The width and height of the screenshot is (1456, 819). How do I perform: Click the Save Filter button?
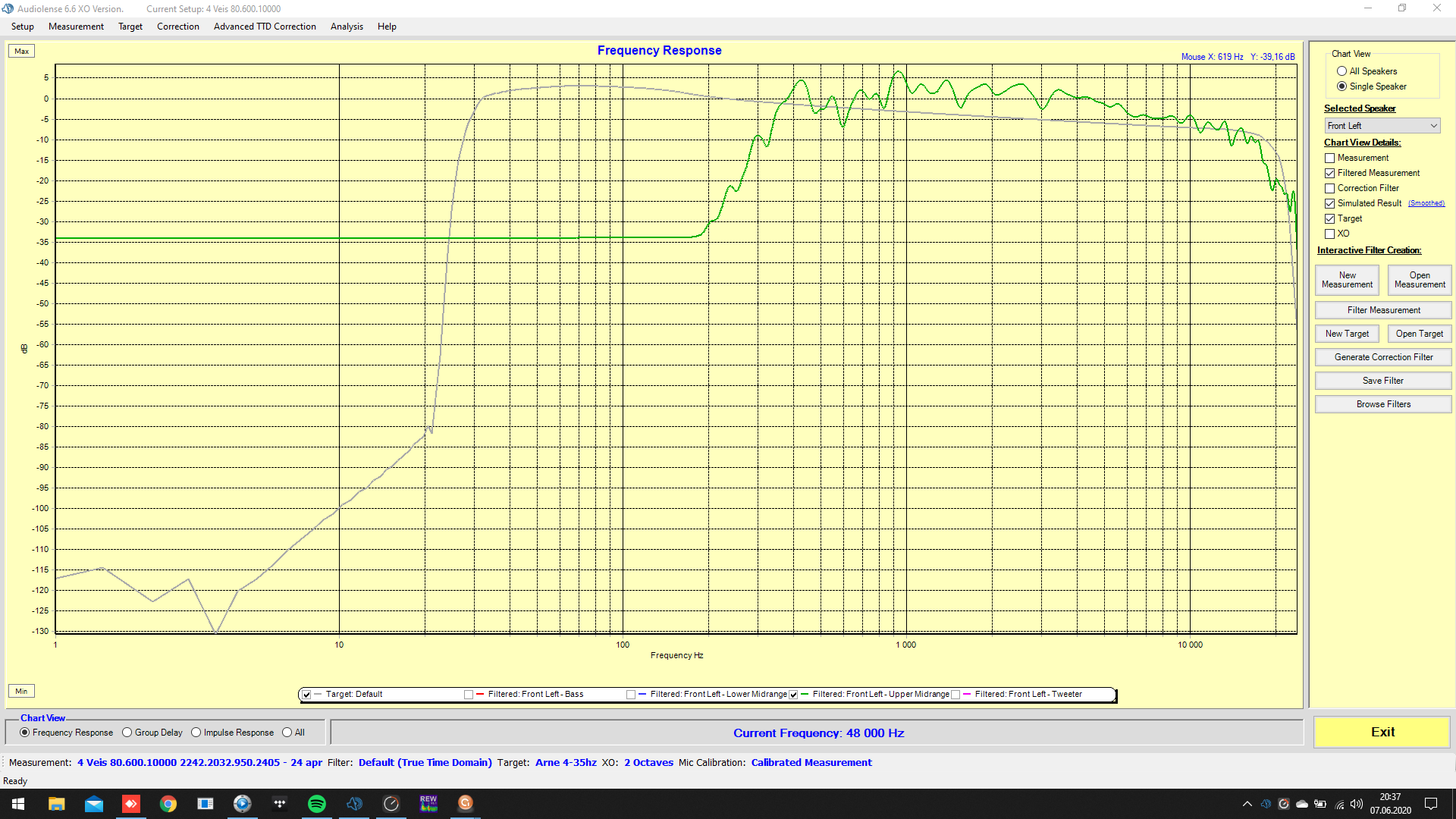coord(1383,381)
